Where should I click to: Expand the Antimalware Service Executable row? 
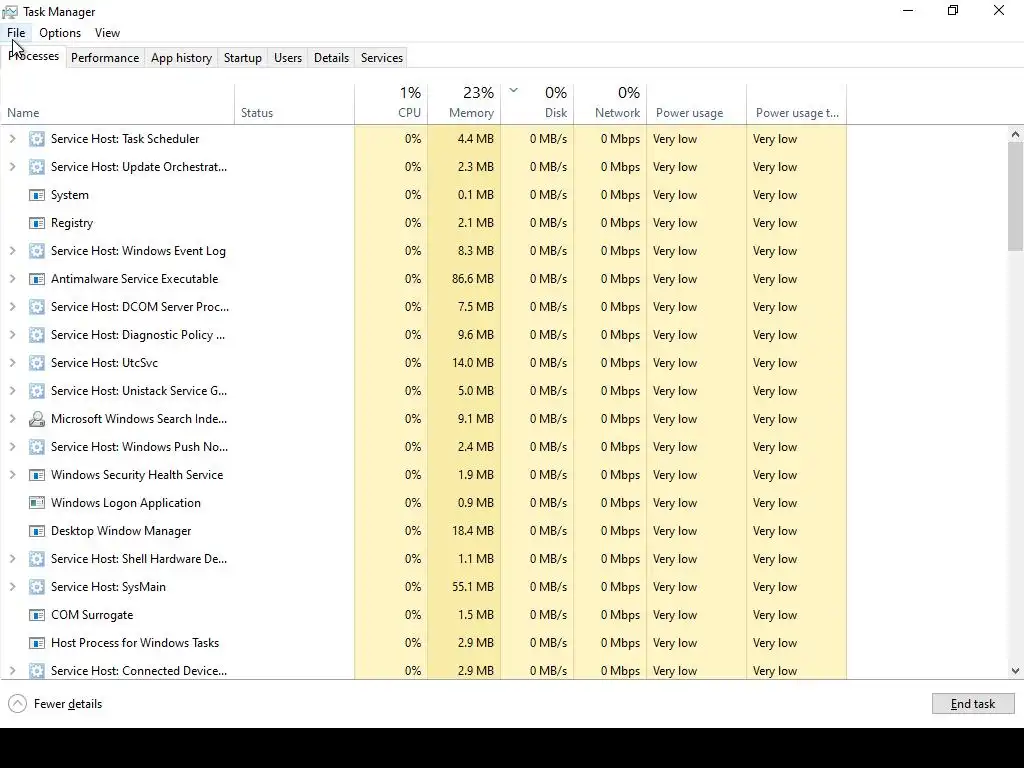coord(12,279)
